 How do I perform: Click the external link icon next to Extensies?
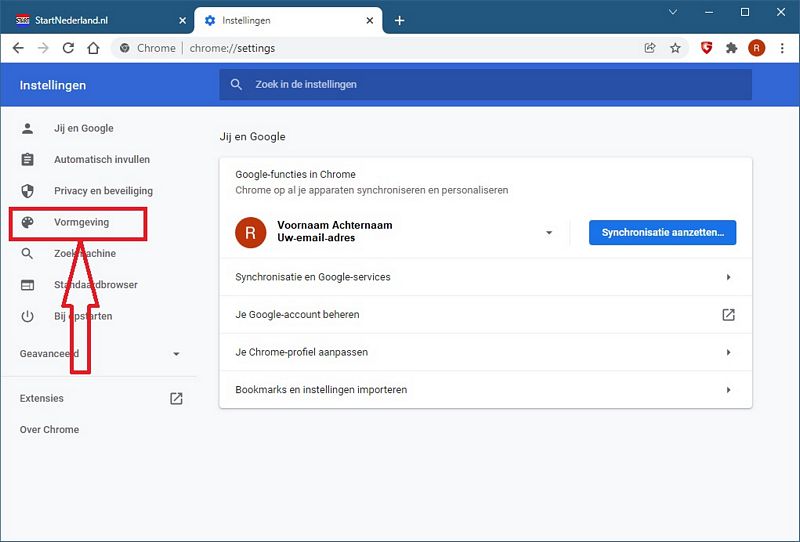176,398
